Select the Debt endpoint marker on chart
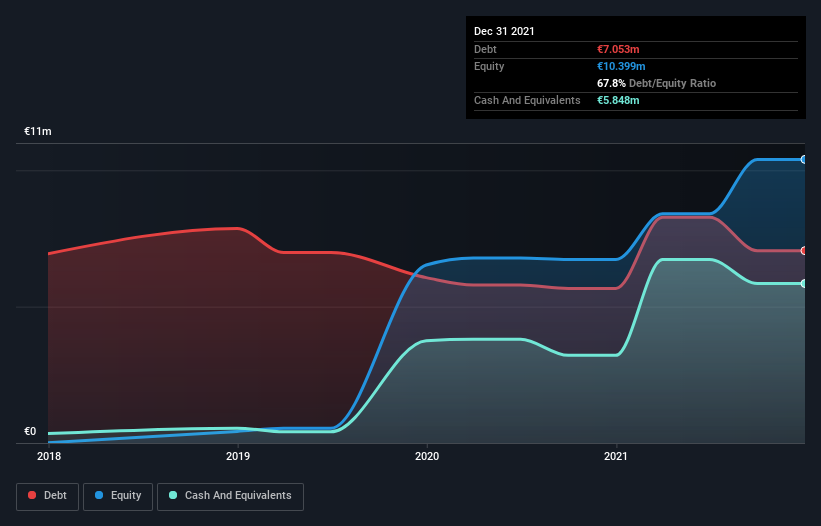The image size is (821, 526). pyautogui.click(x=804, y=251)
